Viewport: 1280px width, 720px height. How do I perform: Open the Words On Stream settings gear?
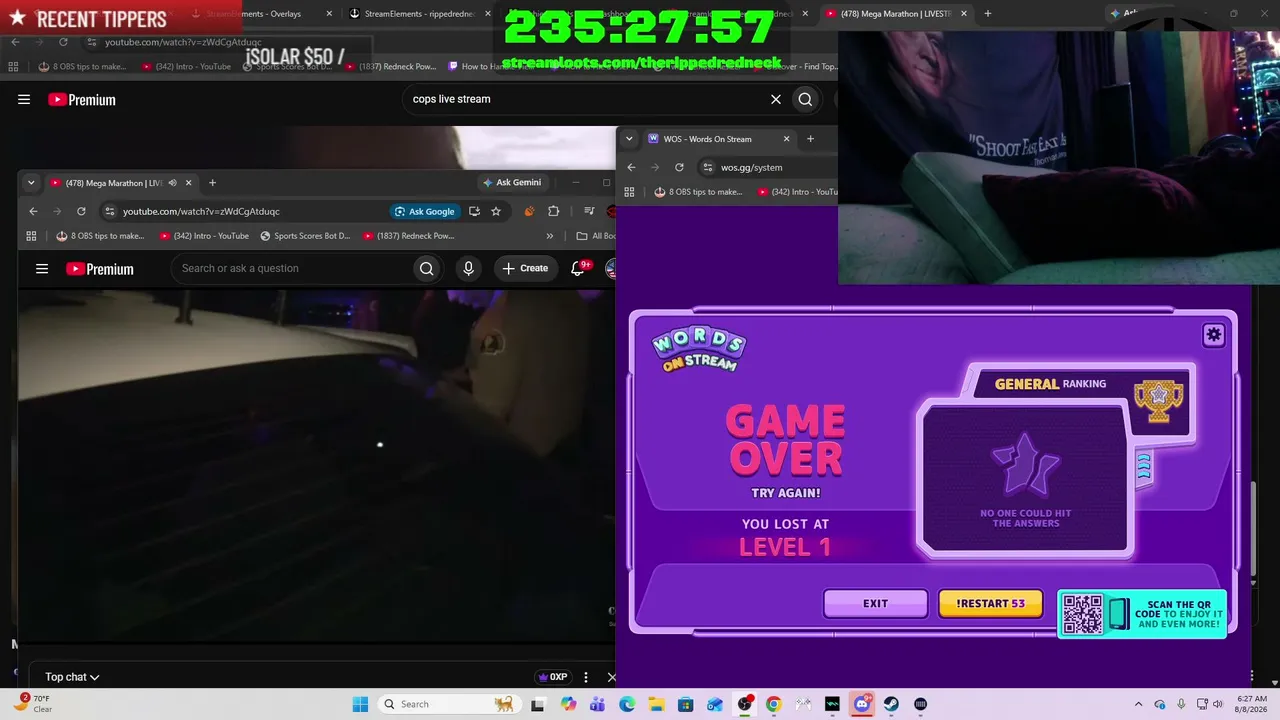point(1213,335)
